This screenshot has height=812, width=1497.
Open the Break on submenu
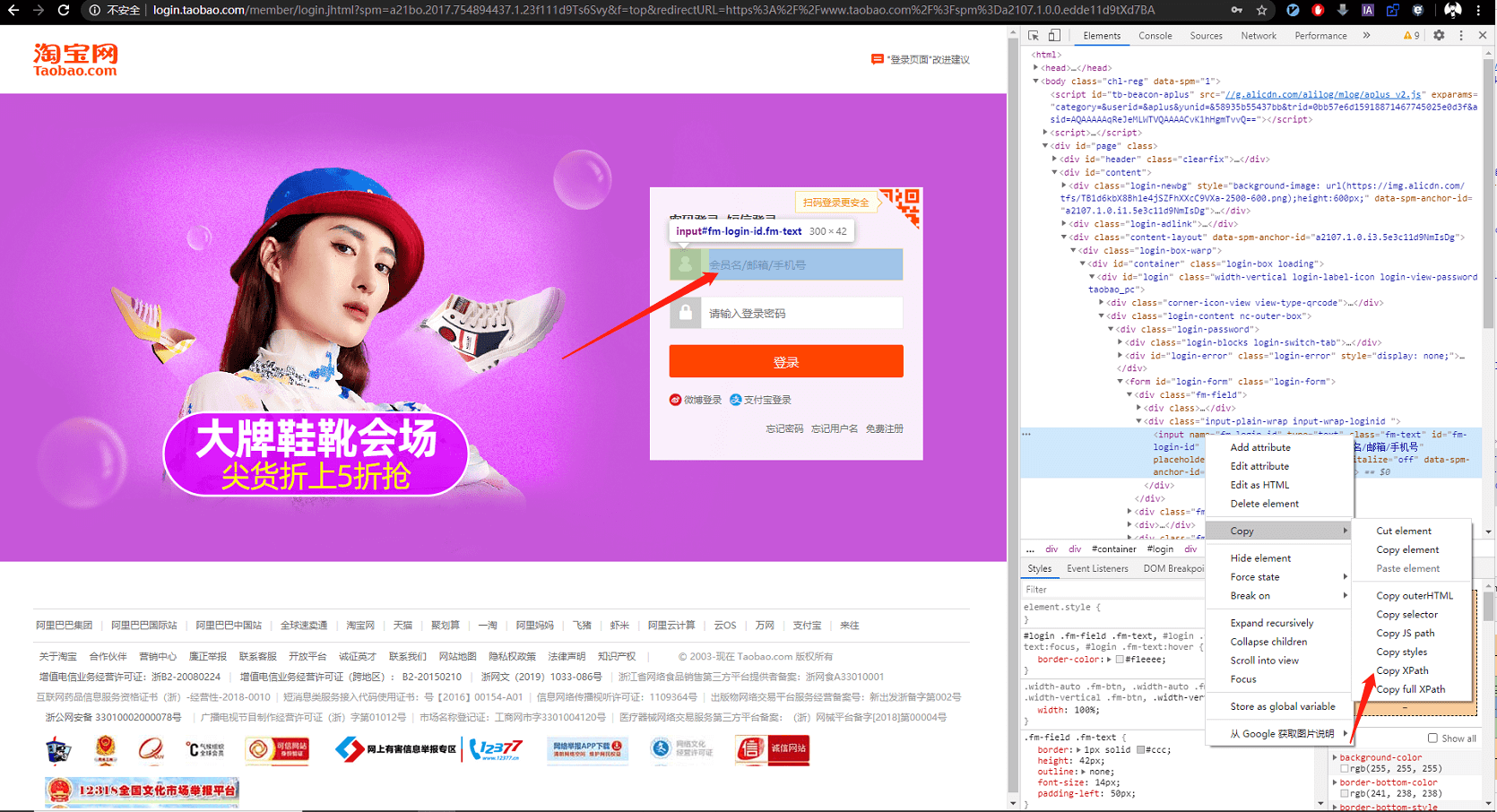1278,596
